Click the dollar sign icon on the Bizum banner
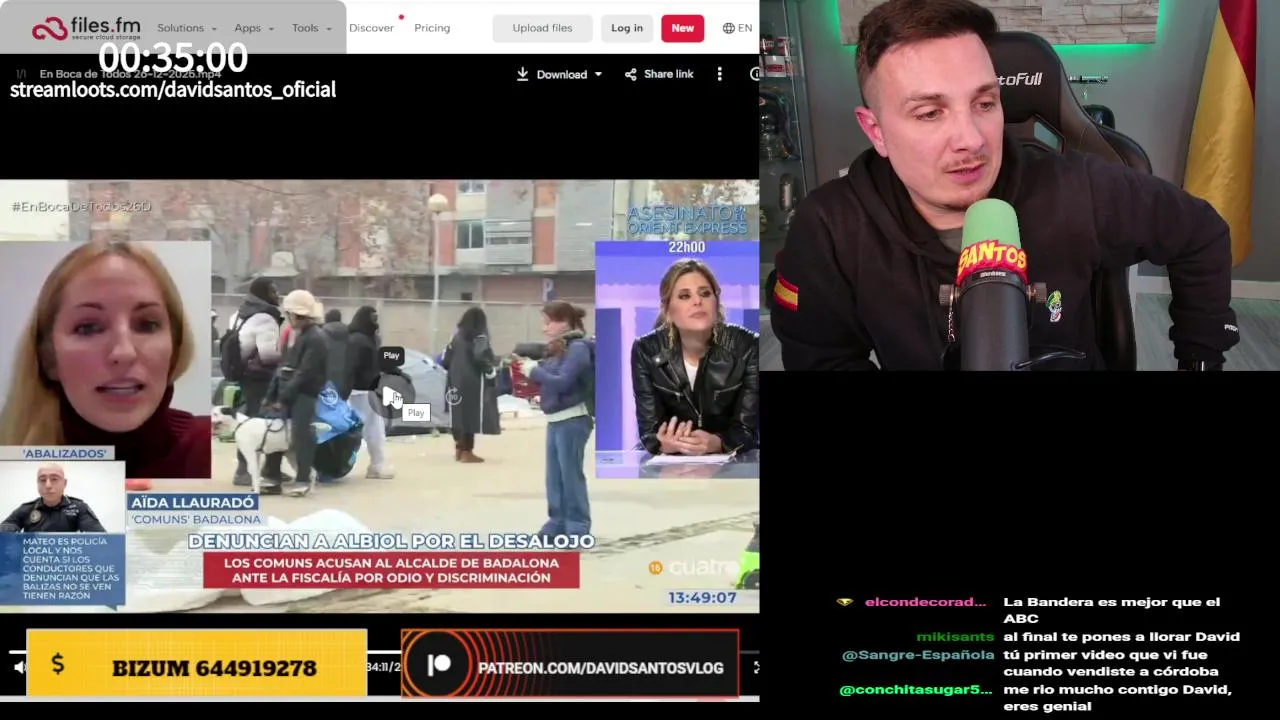1280x720 pixels. click(58, 664)
